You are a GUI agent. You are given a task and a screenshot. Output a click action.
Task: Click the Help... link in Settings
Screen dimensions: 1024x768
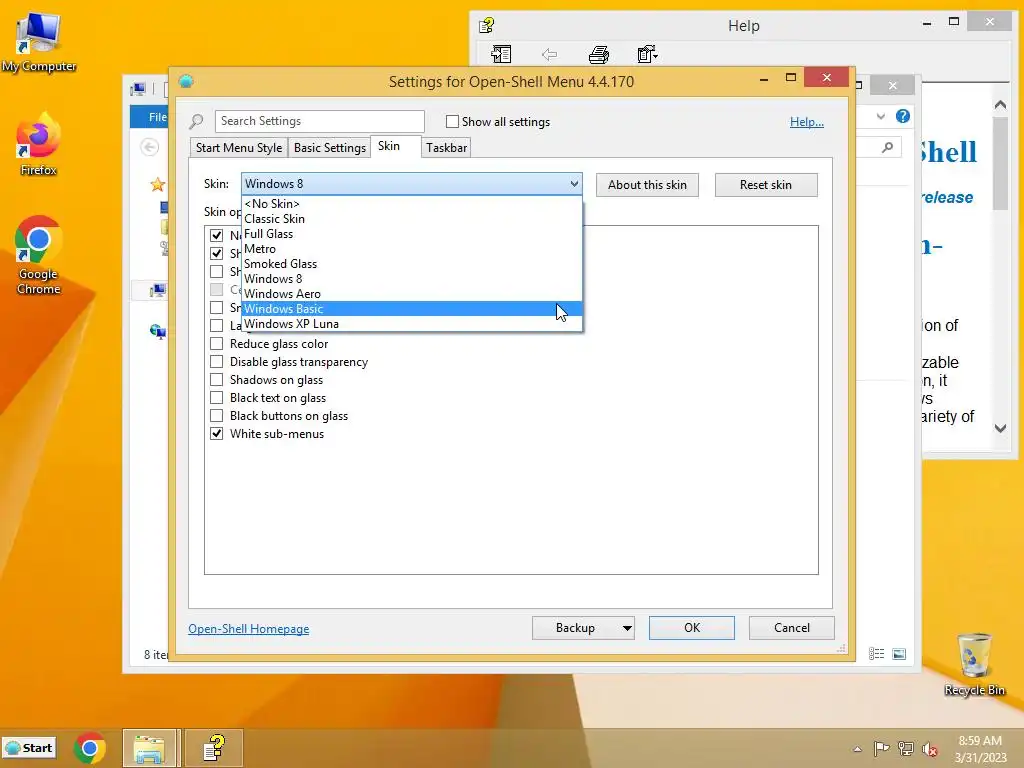click(807, 121)
